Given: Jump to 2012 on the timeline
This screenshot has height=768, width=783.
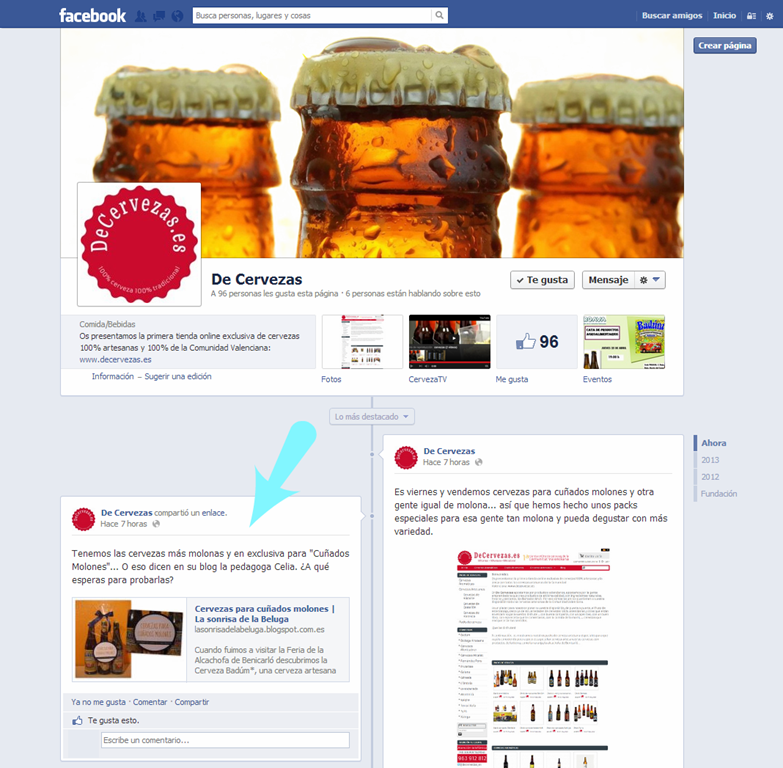Looking at the screenshot, I should pos(710,477).
